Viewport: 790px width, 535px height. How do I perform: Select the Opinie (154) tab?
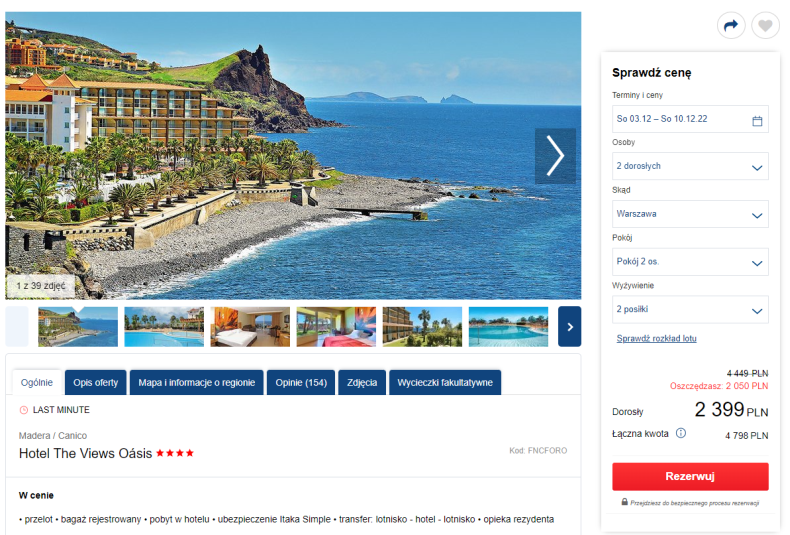(301, 382)
